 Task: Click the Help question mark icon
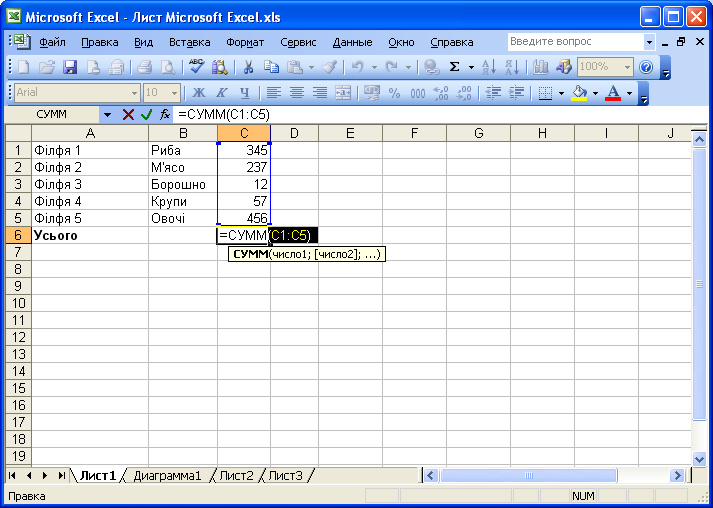coord(646,68)
